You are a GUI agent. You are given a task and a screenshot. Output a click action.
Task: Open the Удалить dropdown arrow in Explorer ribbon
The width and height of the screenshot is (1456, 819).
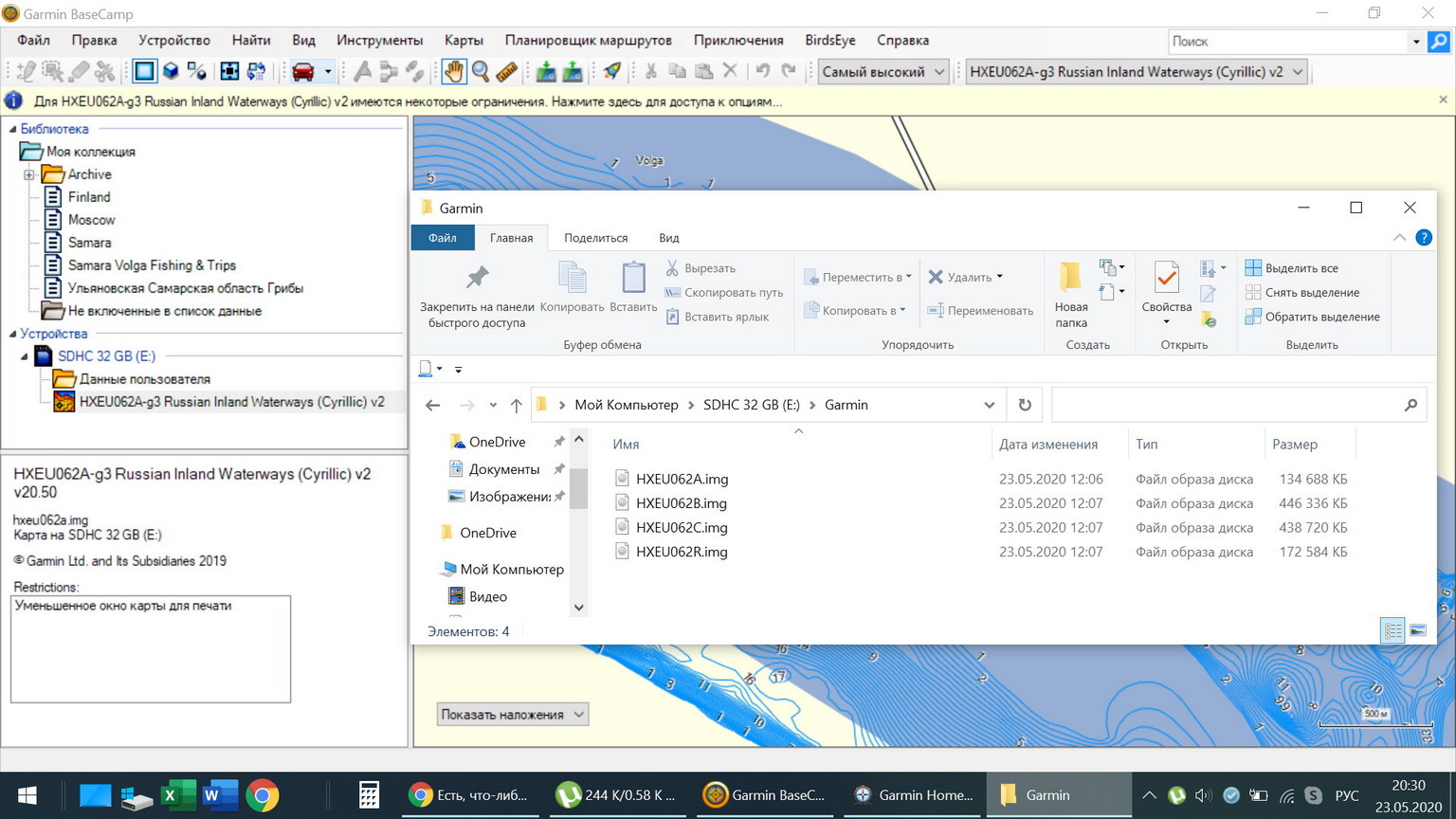coord(999,277)
